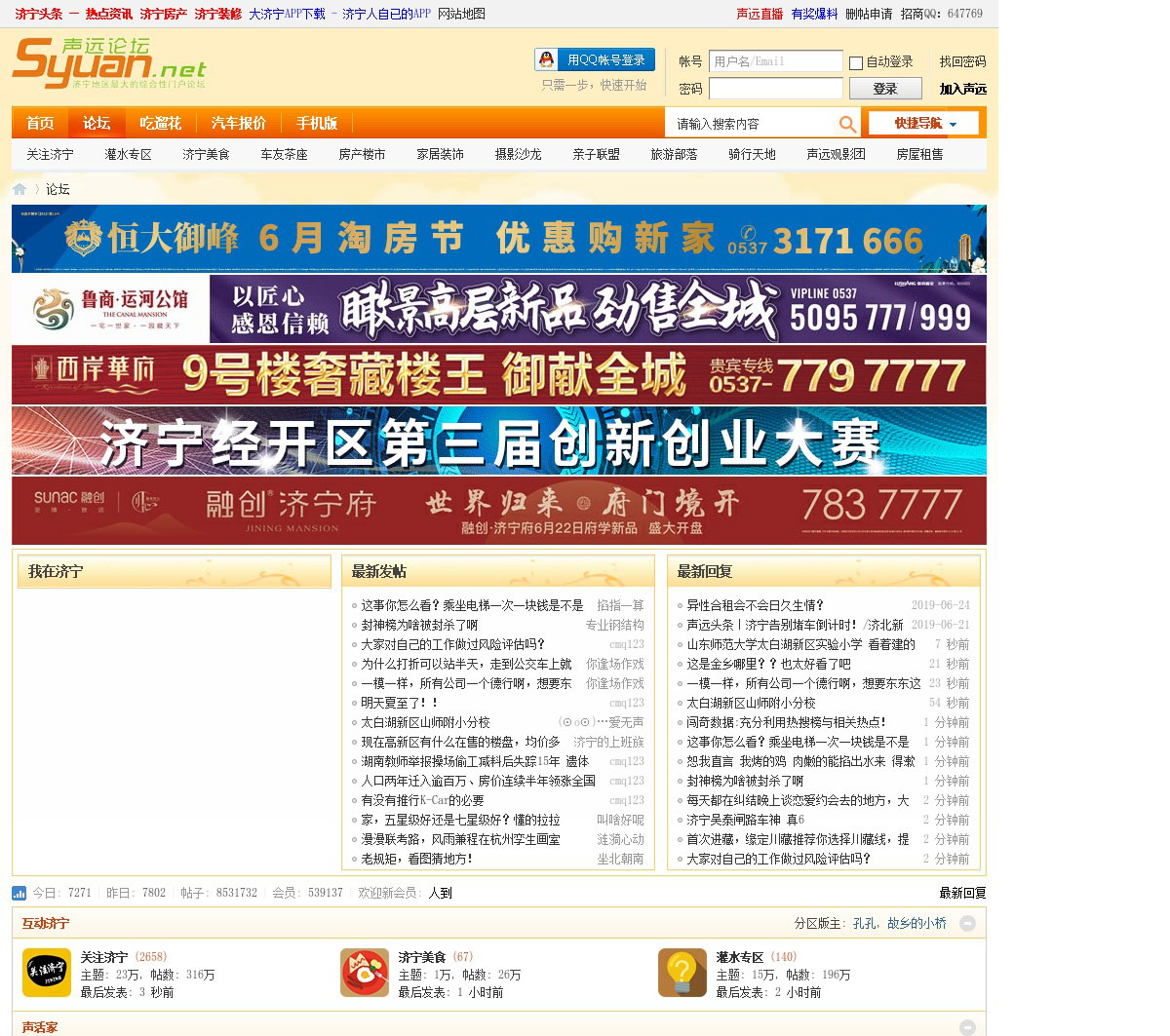Click the password input field
Image resolution: width=1170 pixels, height=1036 pixels.
775,89
